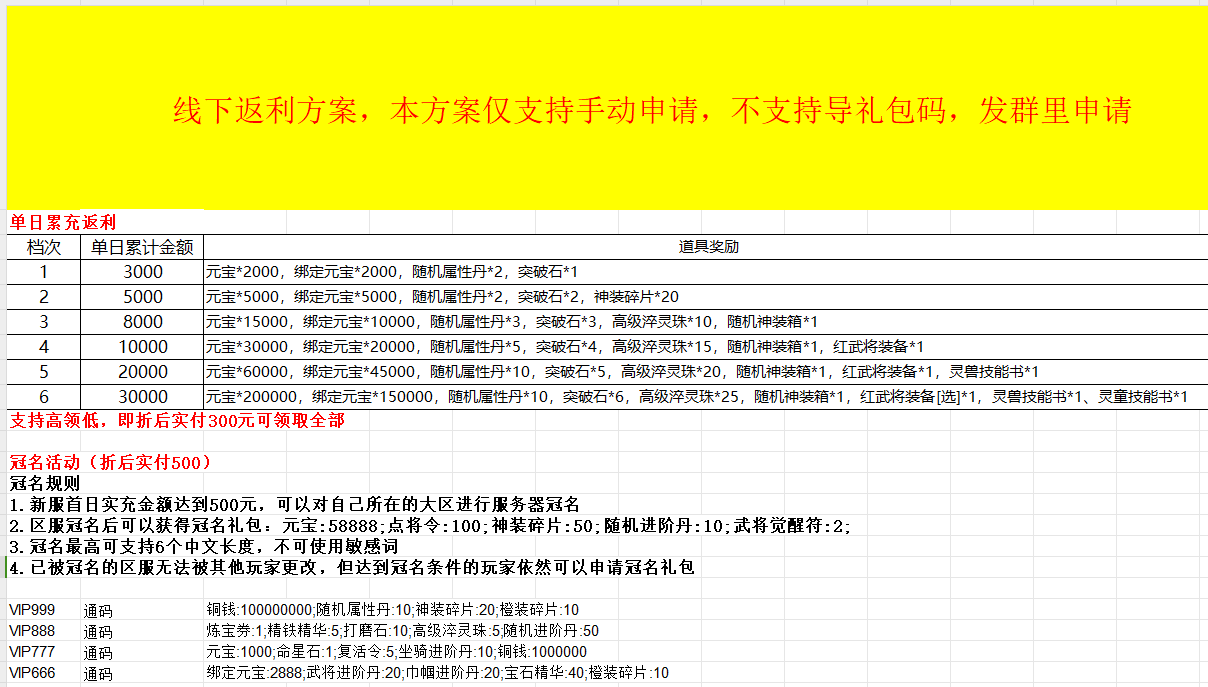Select the 30000 amount cell
The width and height of the screenshot is (1208, 687).
pos(142,397)
